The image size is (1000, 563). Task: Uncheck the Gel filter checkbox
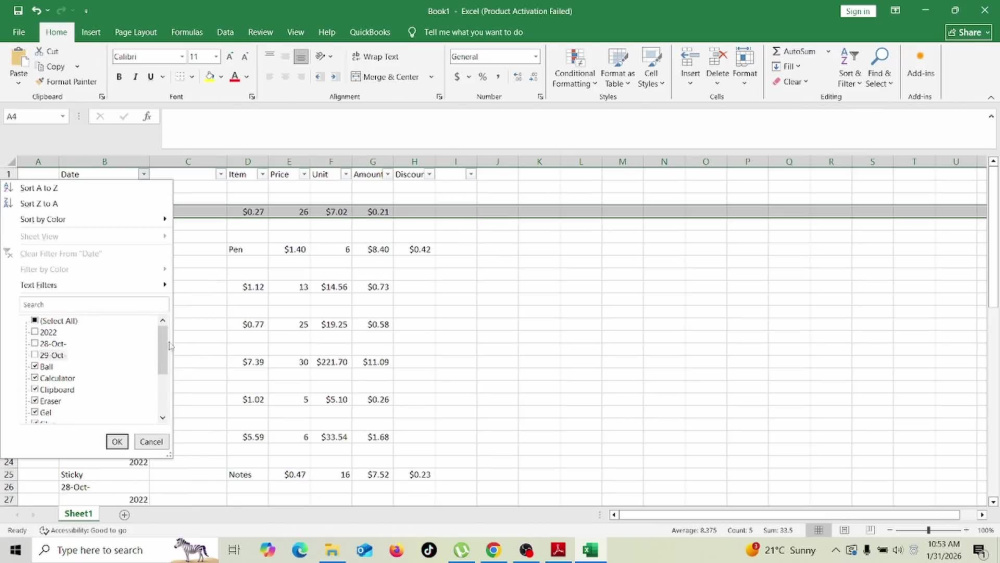click(34, 412)
